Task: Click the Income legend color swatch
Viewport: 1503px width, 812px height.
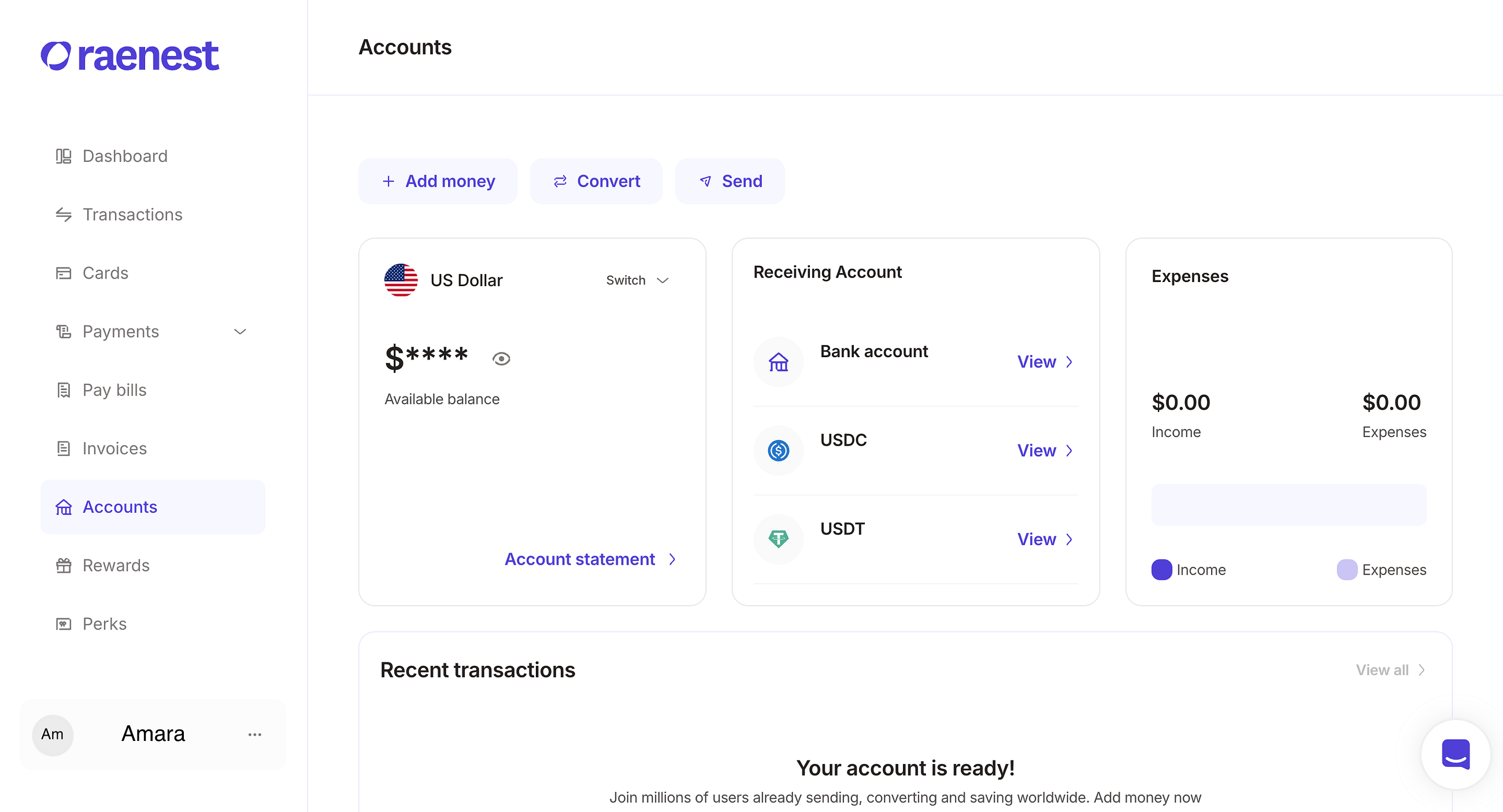Action: pyautogui.click(x=1162, y=569)
